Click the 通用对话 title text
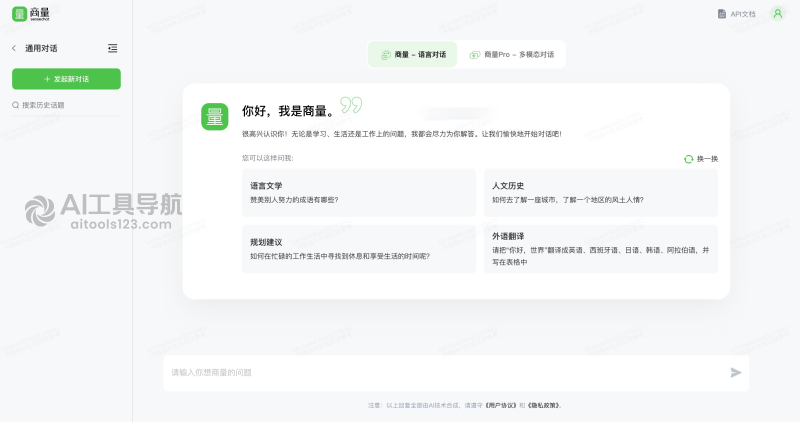The width and height of the screenshot is (800, 422). pos(41,48)
